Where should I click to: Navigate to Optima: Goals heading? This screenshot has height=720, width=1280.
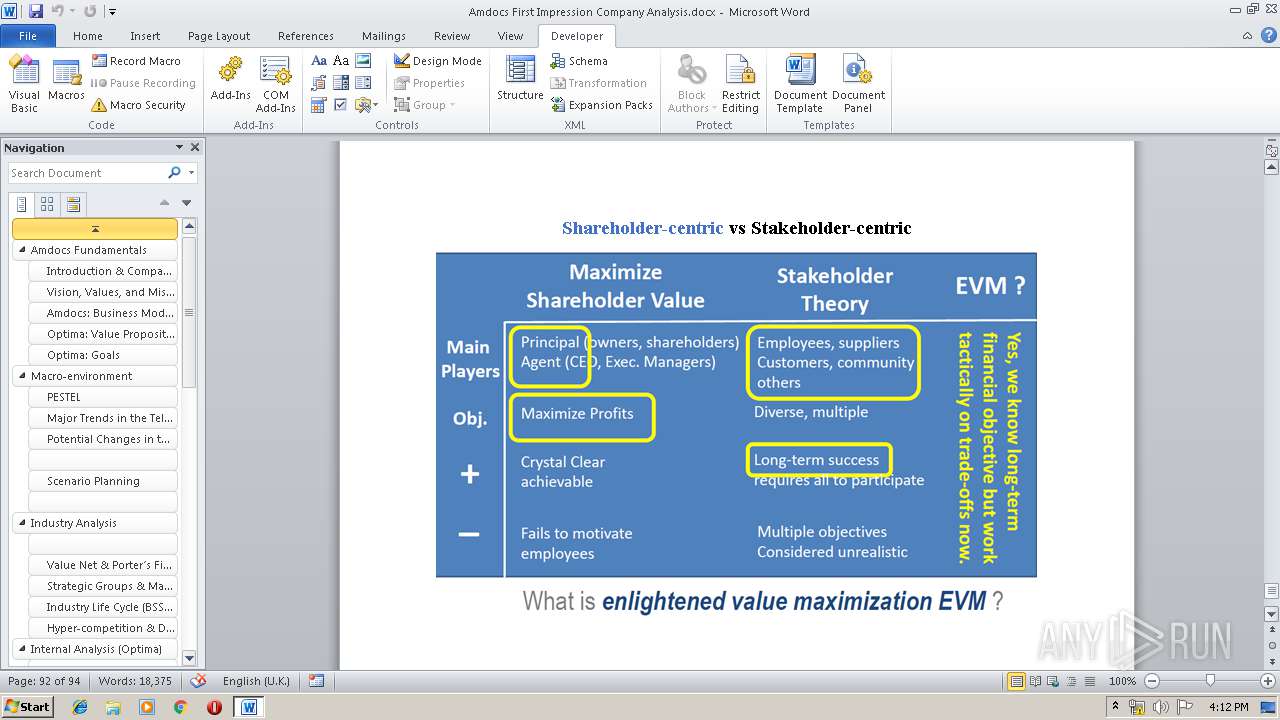(x=103, y=355)
